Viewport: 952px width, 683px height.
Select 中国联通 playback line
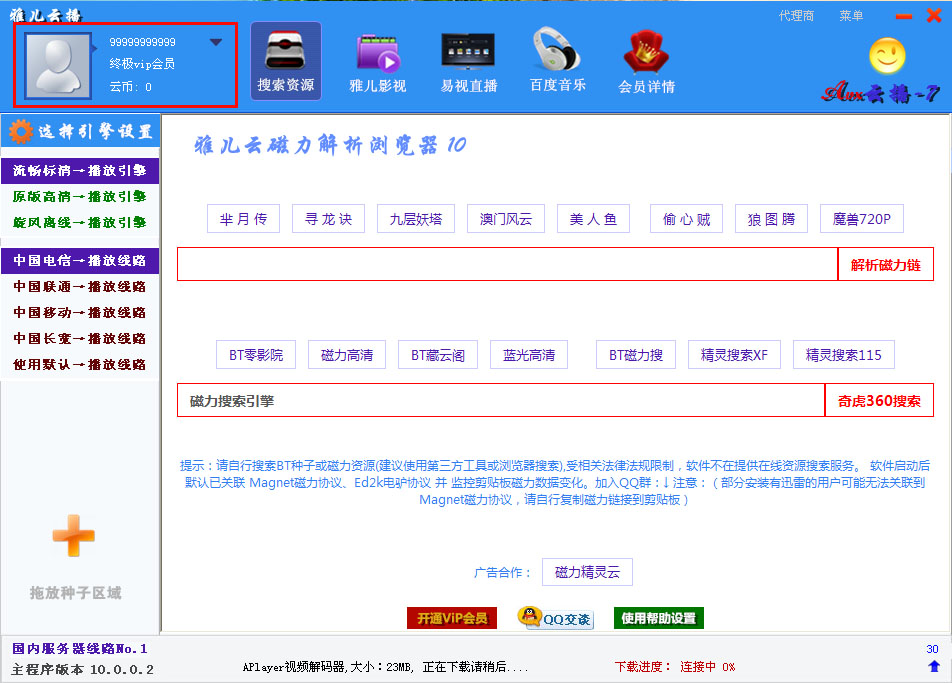[x=80, y=287]
